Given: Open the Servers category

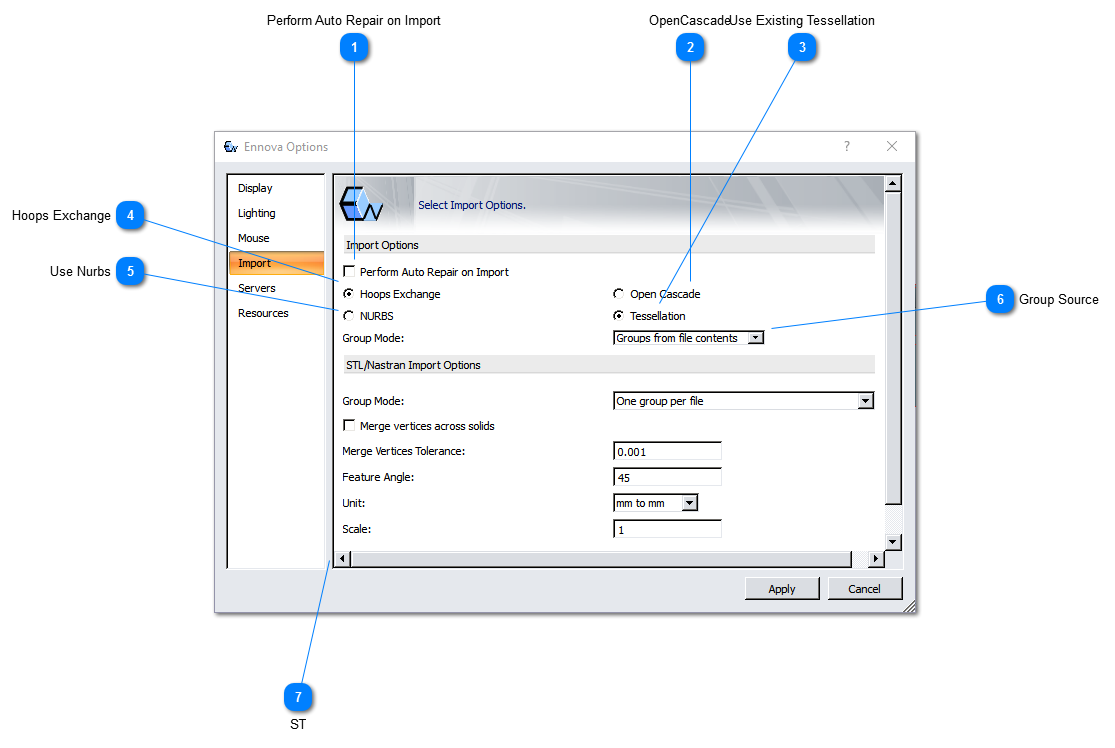Looking at the screenshot, I should 256,288.
